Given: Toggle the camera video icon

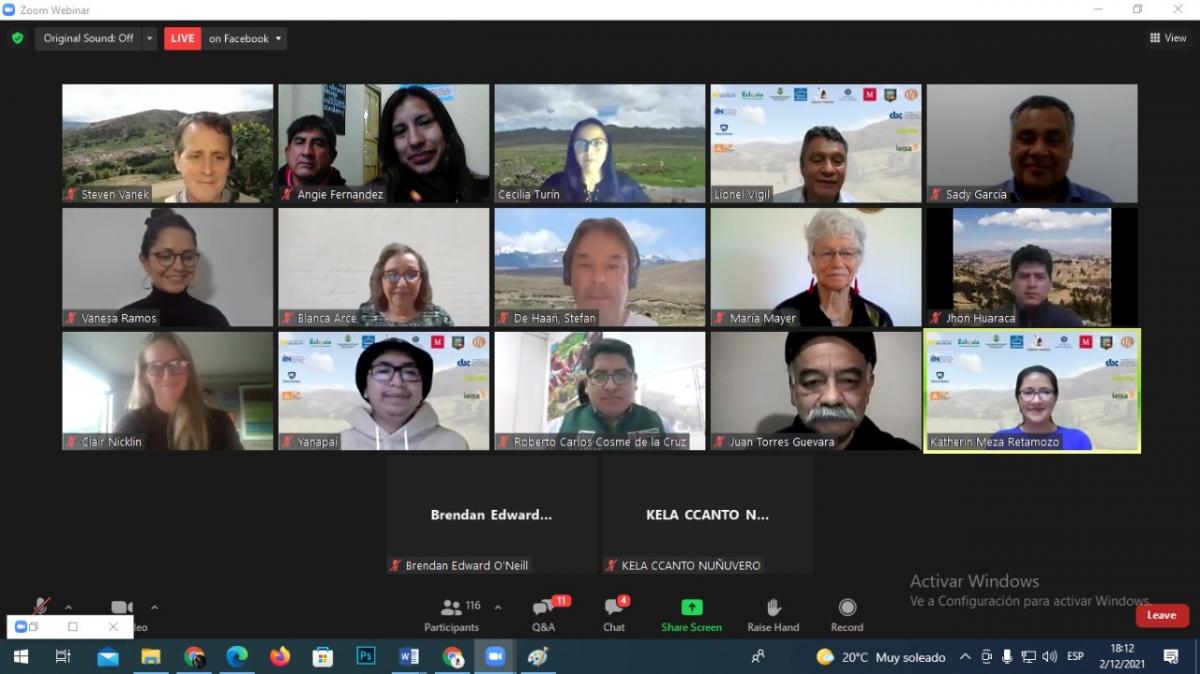Looking at the screenshot, I should pyautogui.click(x=122, y=608).
